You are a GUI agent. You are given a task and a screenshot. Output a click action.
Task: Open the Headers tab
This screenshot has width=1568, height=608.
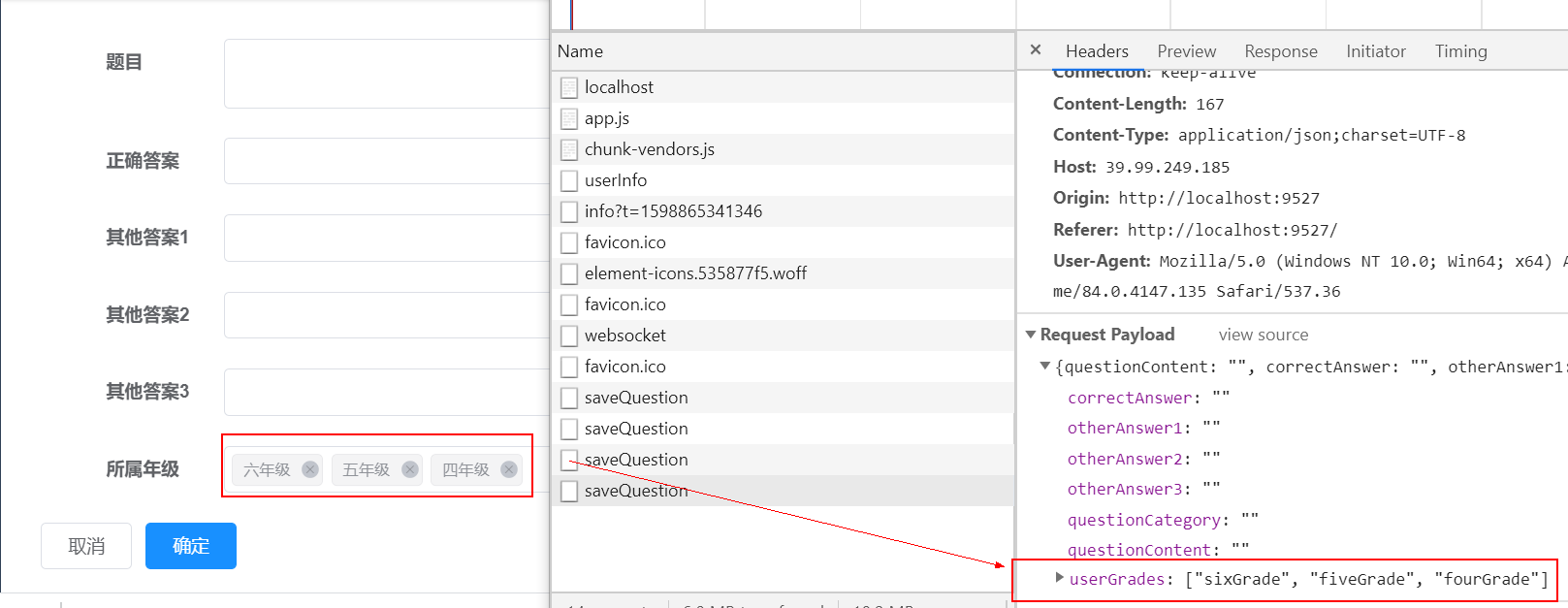pos(1097,51)
